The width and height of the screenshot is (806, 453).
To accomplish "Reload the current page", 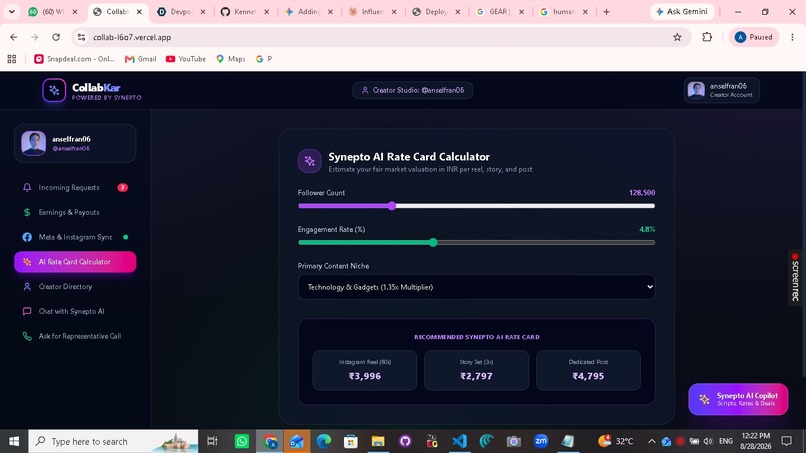I will pyautogui.click(x=56, y=37).
